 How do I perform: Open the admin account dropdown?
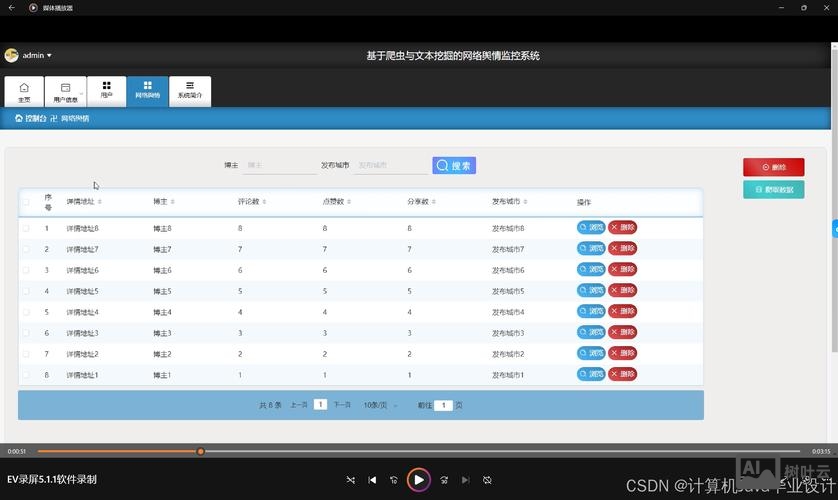coord(36,55)
